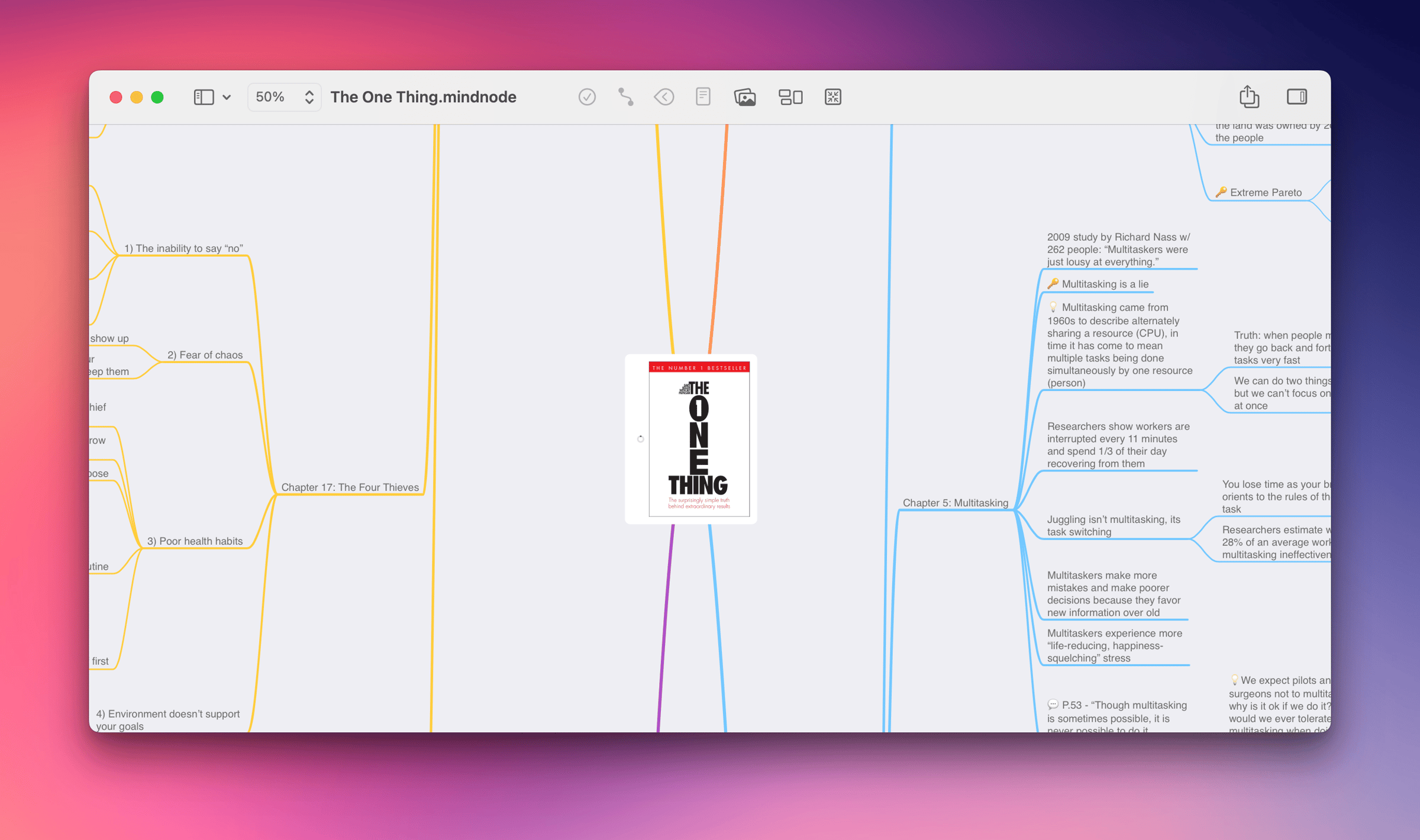Toggle the layout toolbar icon
This screenshot has width=1420, height=840.
(790, 97)
